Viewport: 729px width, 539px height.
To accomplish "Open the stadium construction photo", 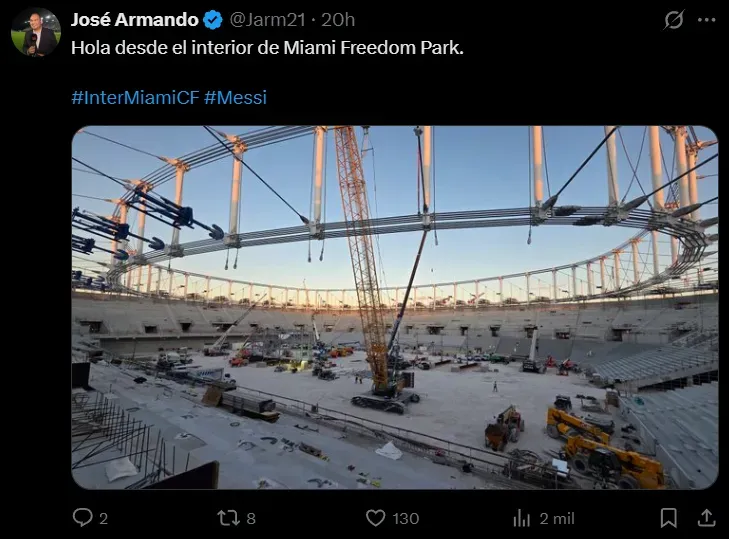I will [x=395, y=307].
